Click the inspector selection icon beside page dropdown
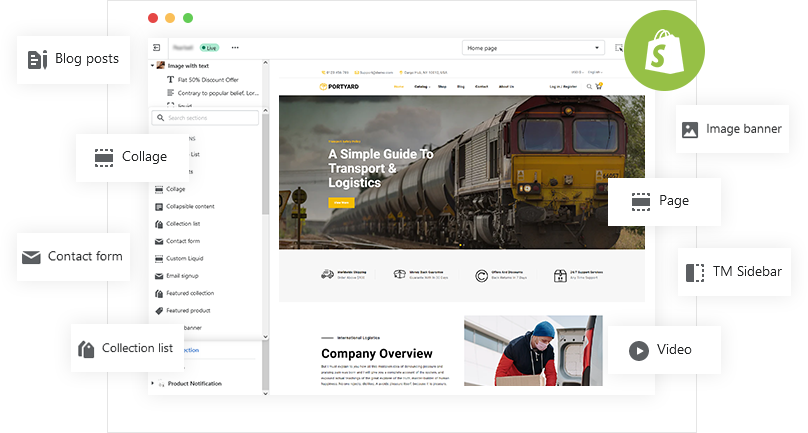 [x=619, y=47]
